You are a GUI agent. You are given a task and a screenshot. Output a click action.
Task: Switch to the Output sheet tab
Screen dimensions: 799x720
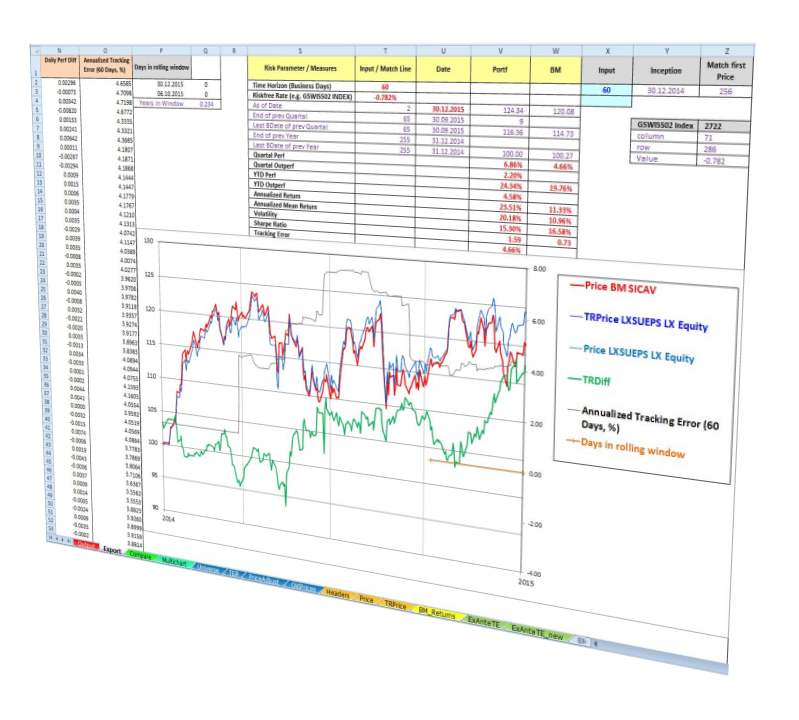point(86,545)
